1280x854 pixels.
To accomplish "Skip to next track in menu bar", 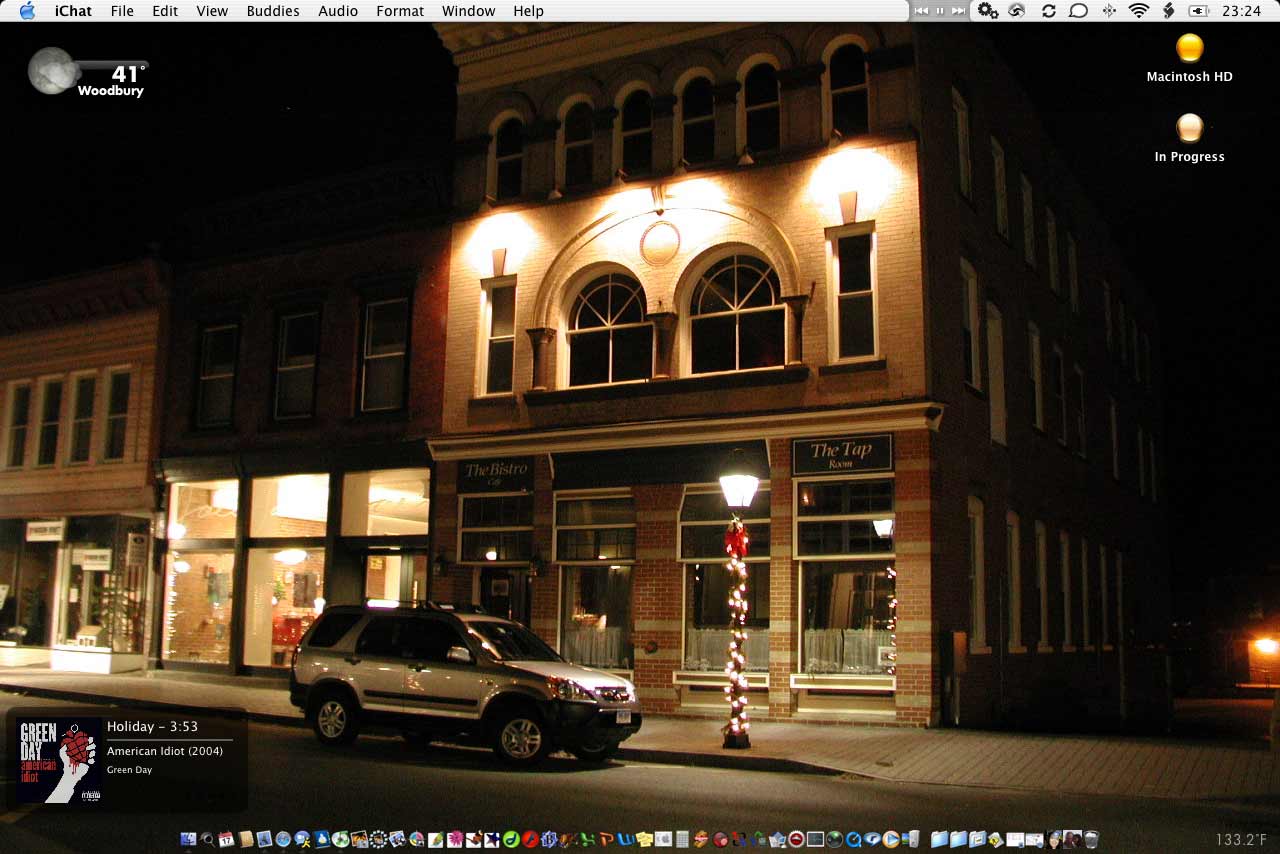I will (958, 11).
